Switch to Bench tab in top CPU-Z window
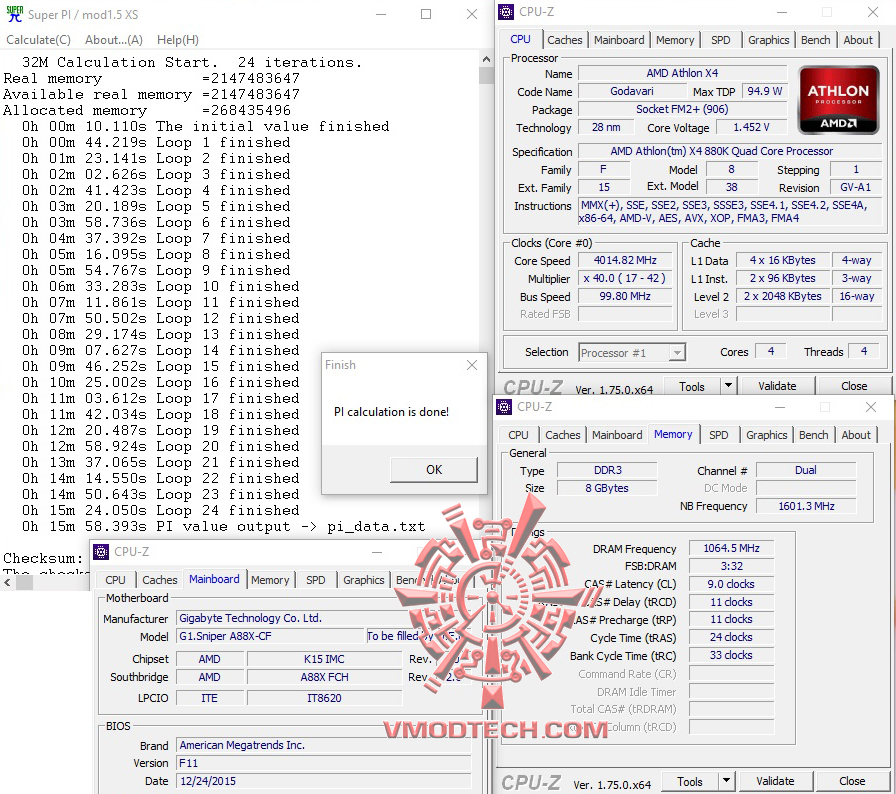Image resolution: width=896 pixels, height=794 pixels. (815, 40)
